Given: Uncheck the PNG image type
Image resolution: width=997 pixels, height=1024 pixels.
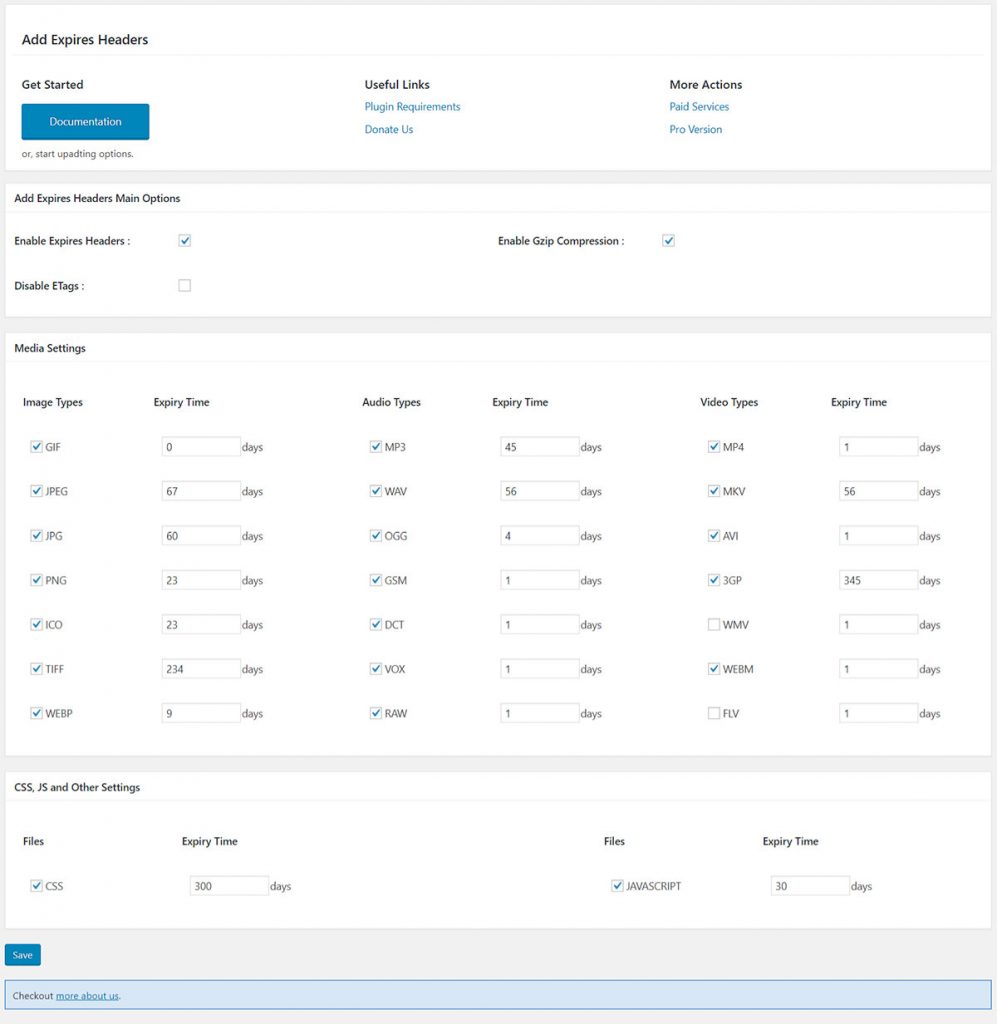Looking at the screenshot, I should [x=37, y=580].
